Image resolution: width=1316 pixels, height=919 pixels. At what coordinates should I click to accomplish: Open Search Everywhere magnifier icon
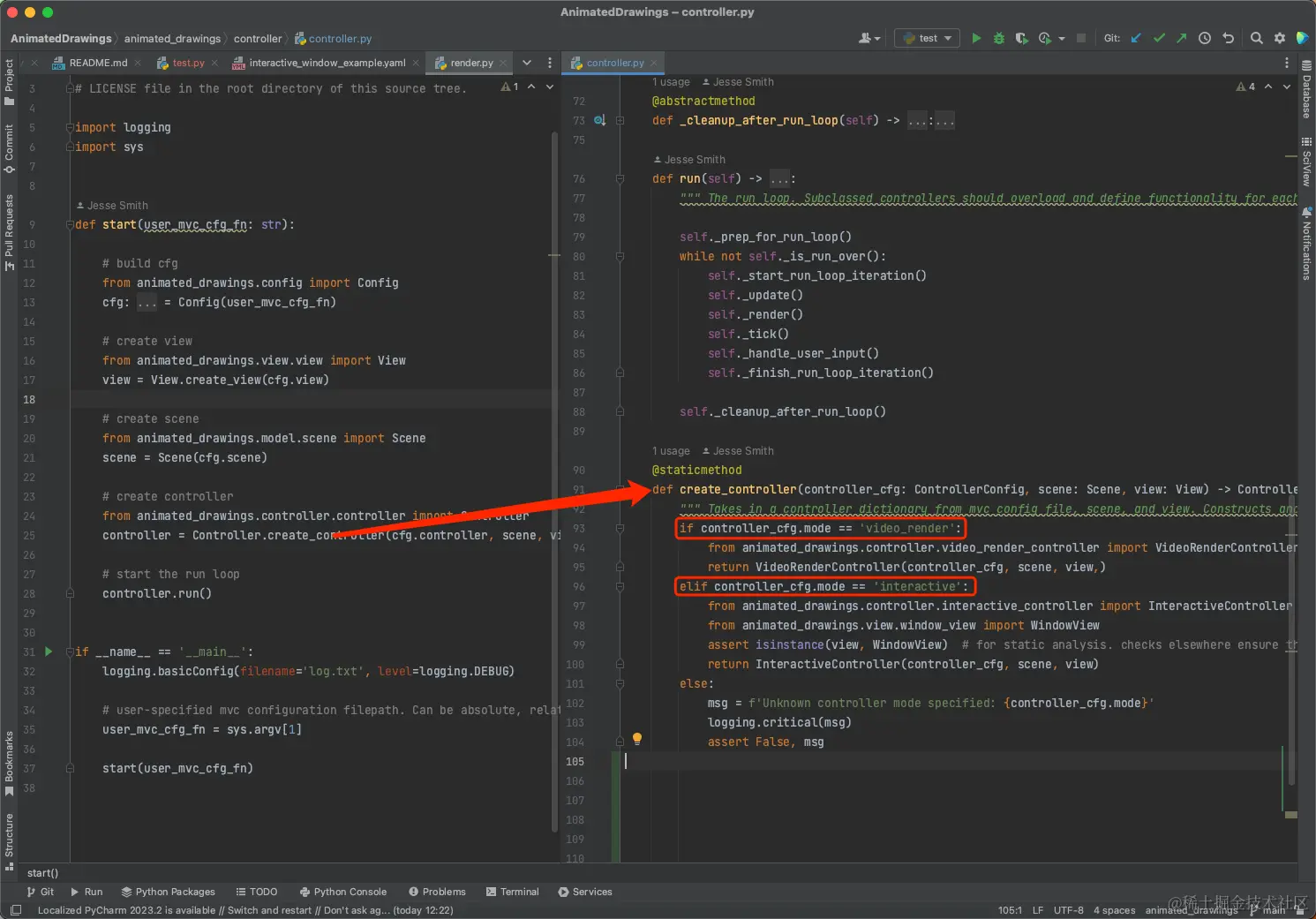1256,38
